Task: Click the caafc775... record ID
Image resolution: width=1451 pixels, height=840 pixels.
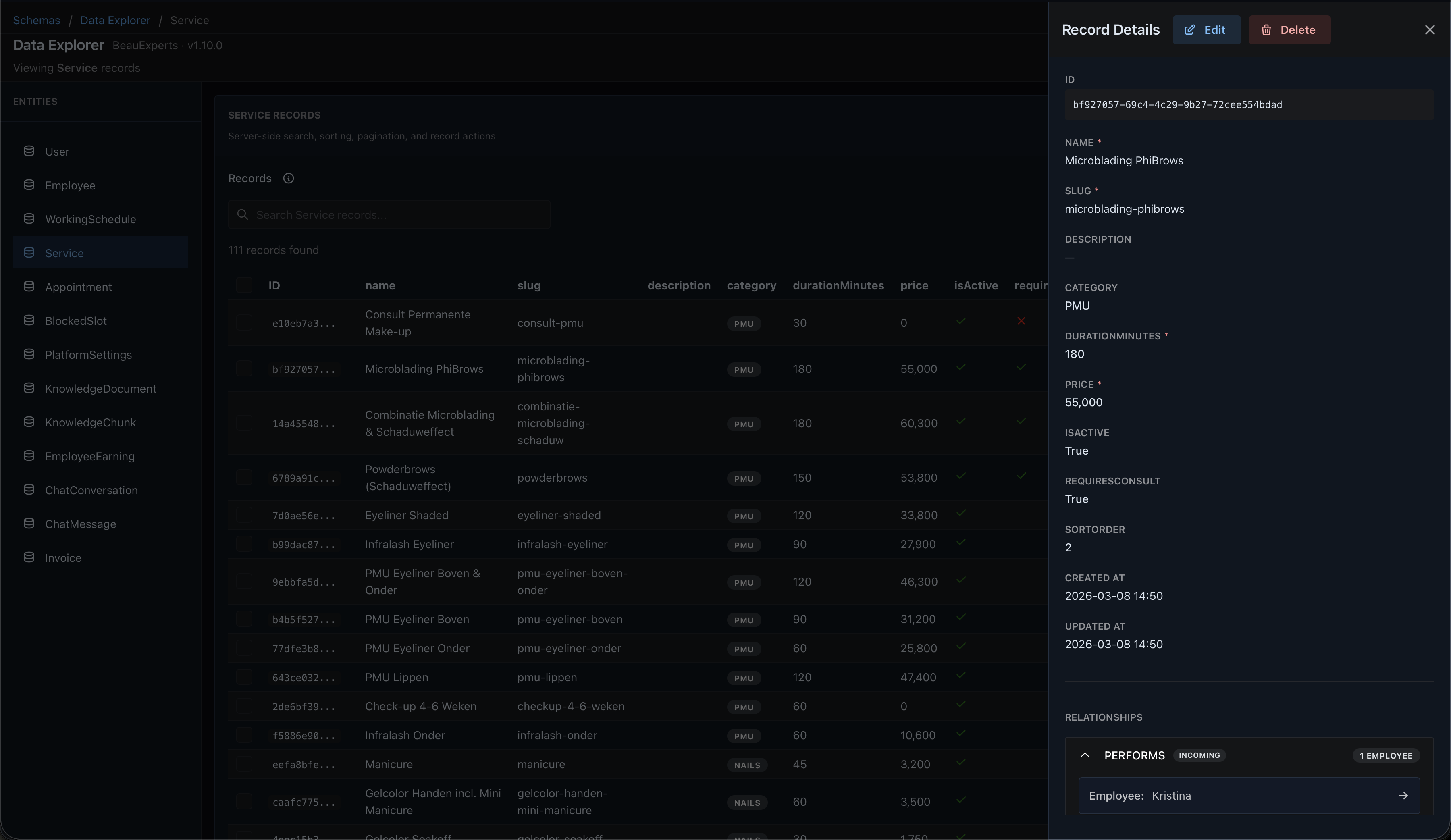Action: click(304, 803)
